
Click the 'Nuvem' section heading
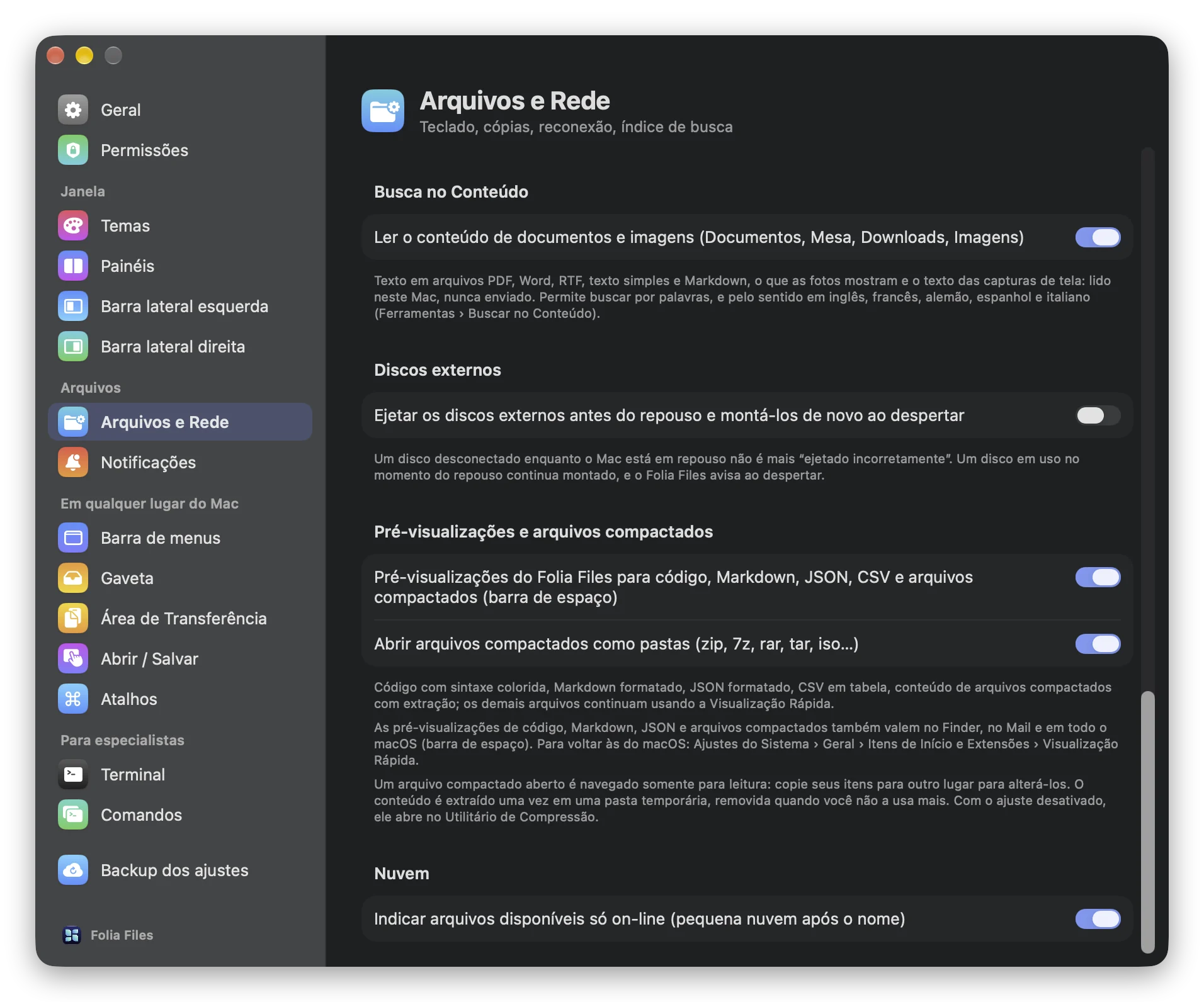[402, 874]
